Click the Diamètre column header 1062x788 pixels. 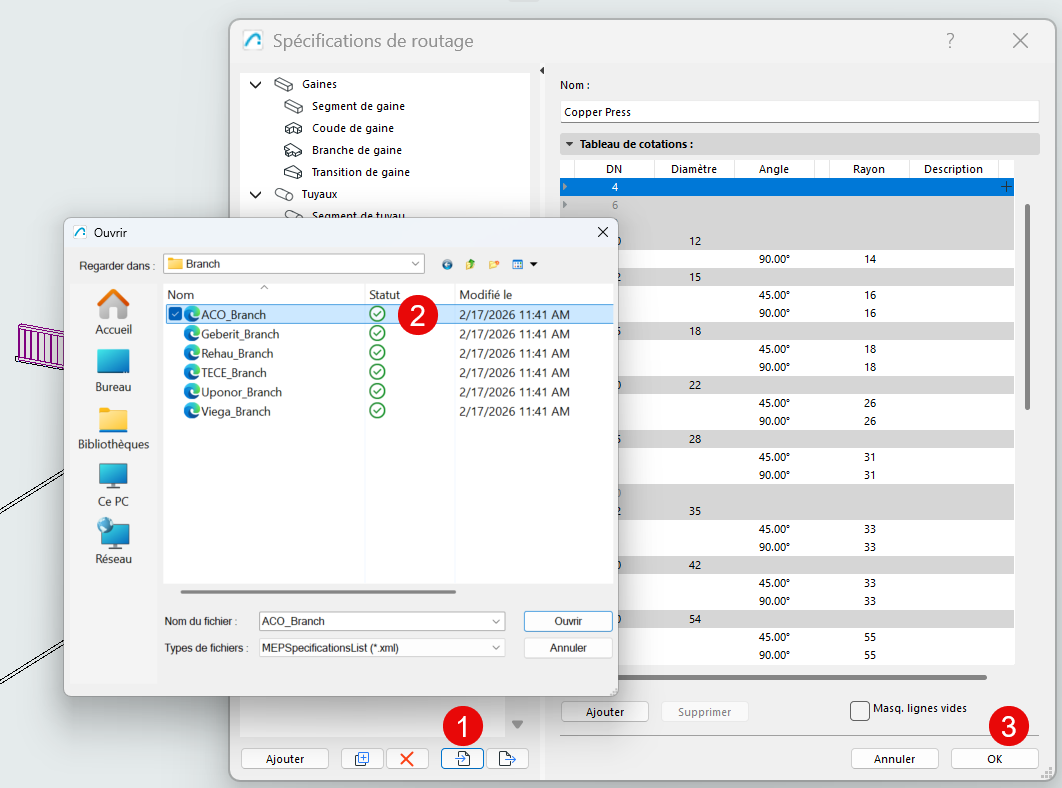pyautogui.click(x=694, y=169)
